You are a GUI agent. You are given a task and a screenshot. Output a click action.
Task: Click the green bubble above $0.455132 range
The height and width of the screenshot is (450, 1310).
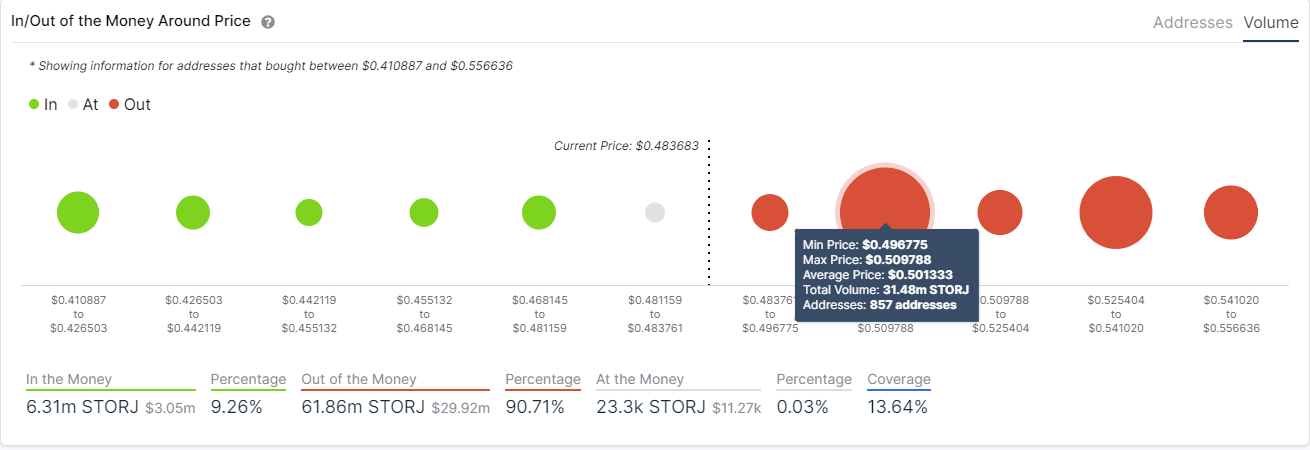click(424, 212)
